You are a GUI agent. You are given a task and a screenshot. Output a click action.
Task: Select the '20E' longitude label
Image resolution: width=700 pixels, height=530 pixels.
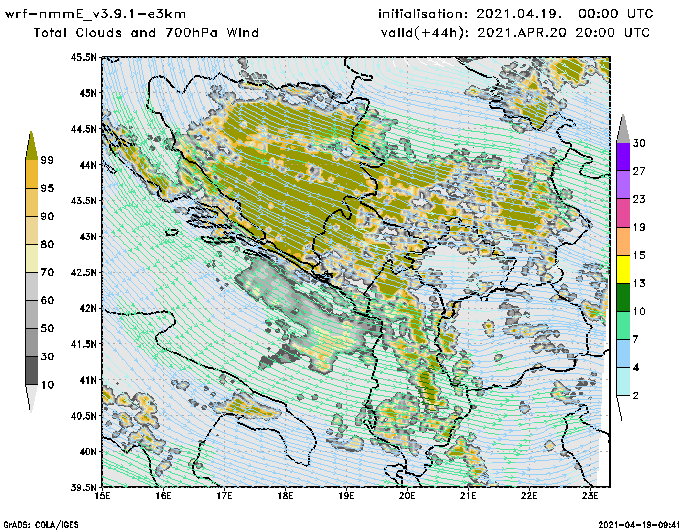tap(407, 496)
